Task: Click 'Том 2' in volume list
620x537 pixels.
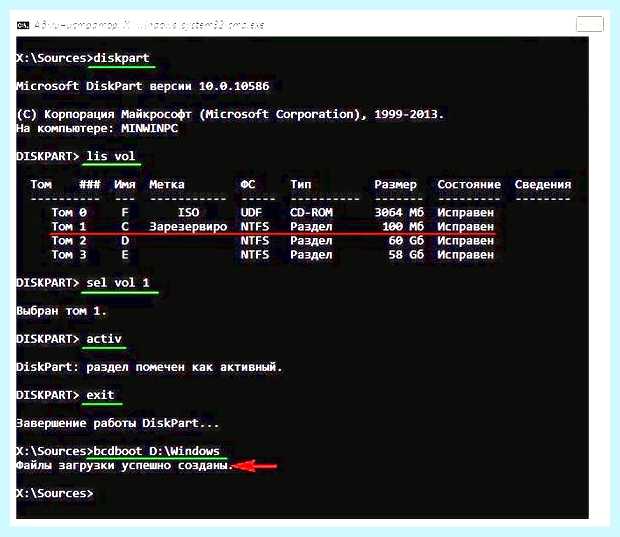Action: pyautogui.click(x=69, y=241)
